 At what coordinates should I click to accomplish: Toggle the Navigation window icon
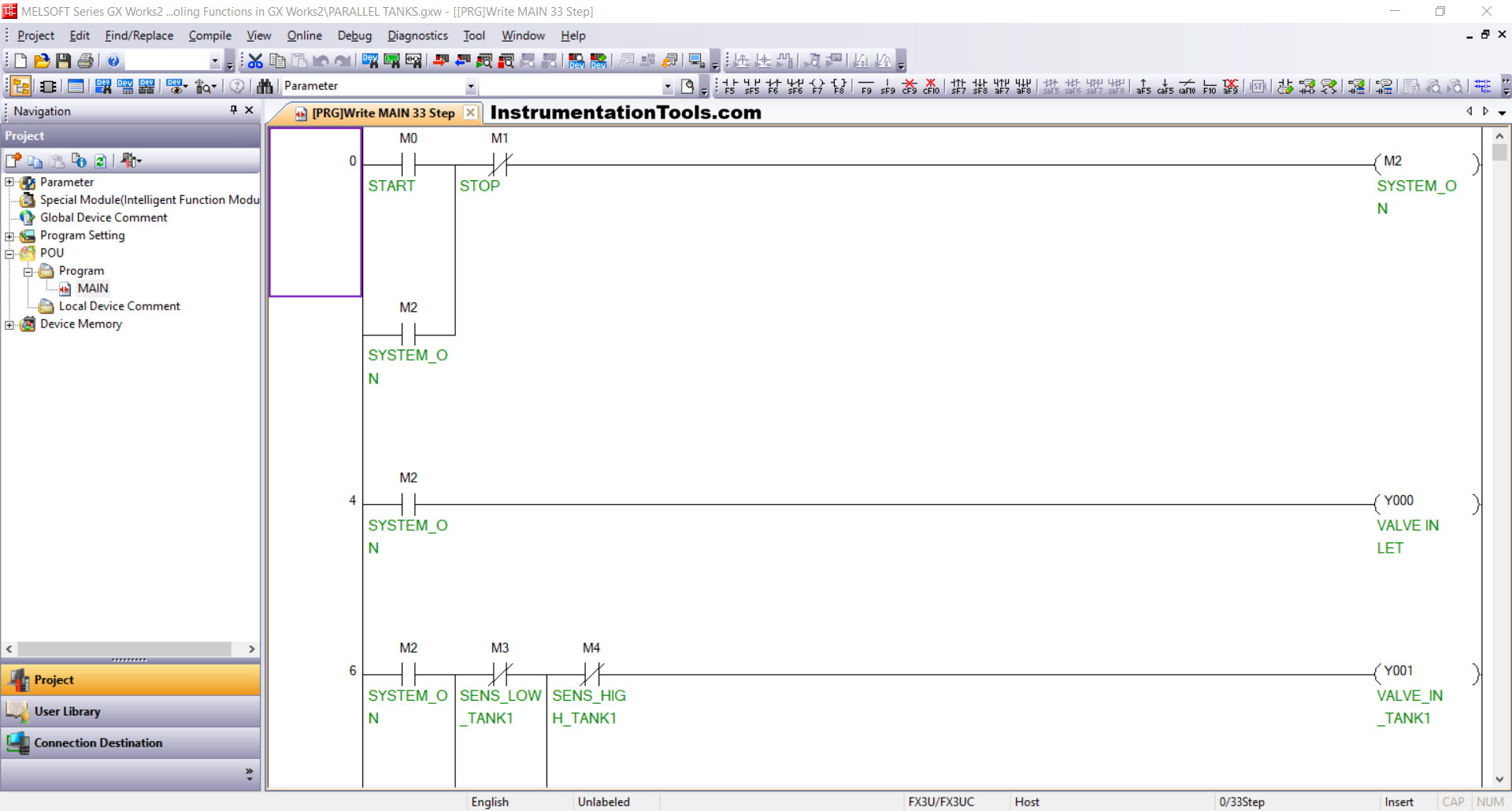21,86
